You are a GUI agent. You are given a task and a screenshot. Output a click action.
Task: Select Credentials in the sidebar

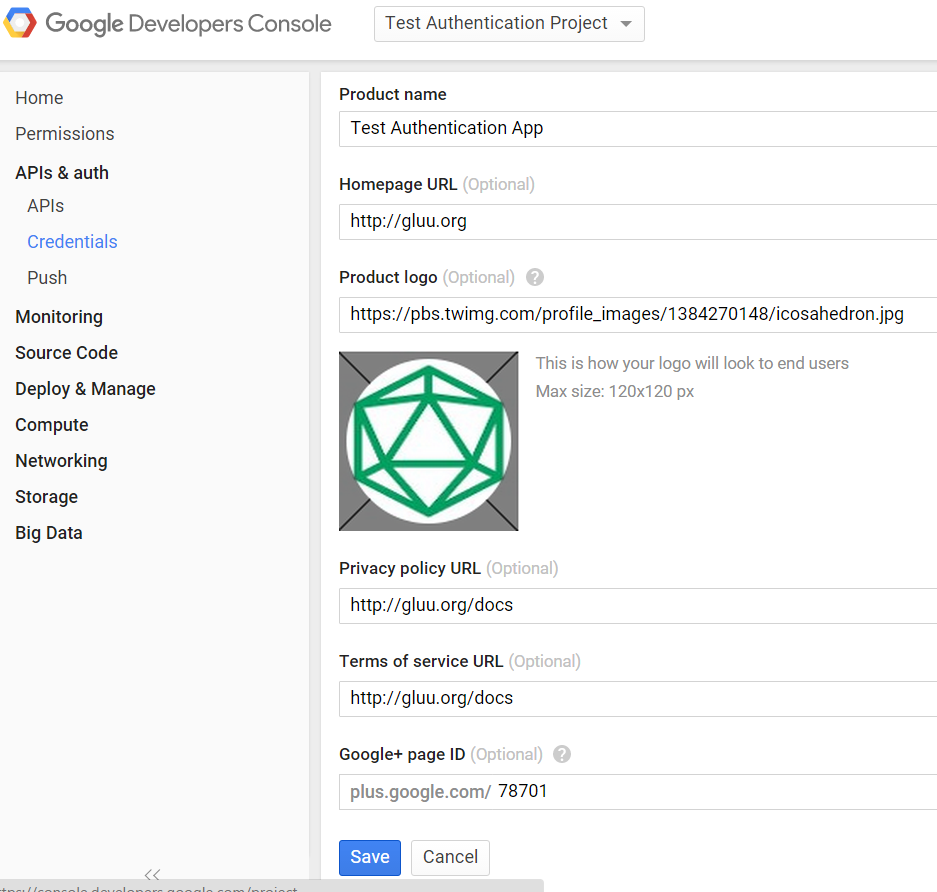click(72, 242)
